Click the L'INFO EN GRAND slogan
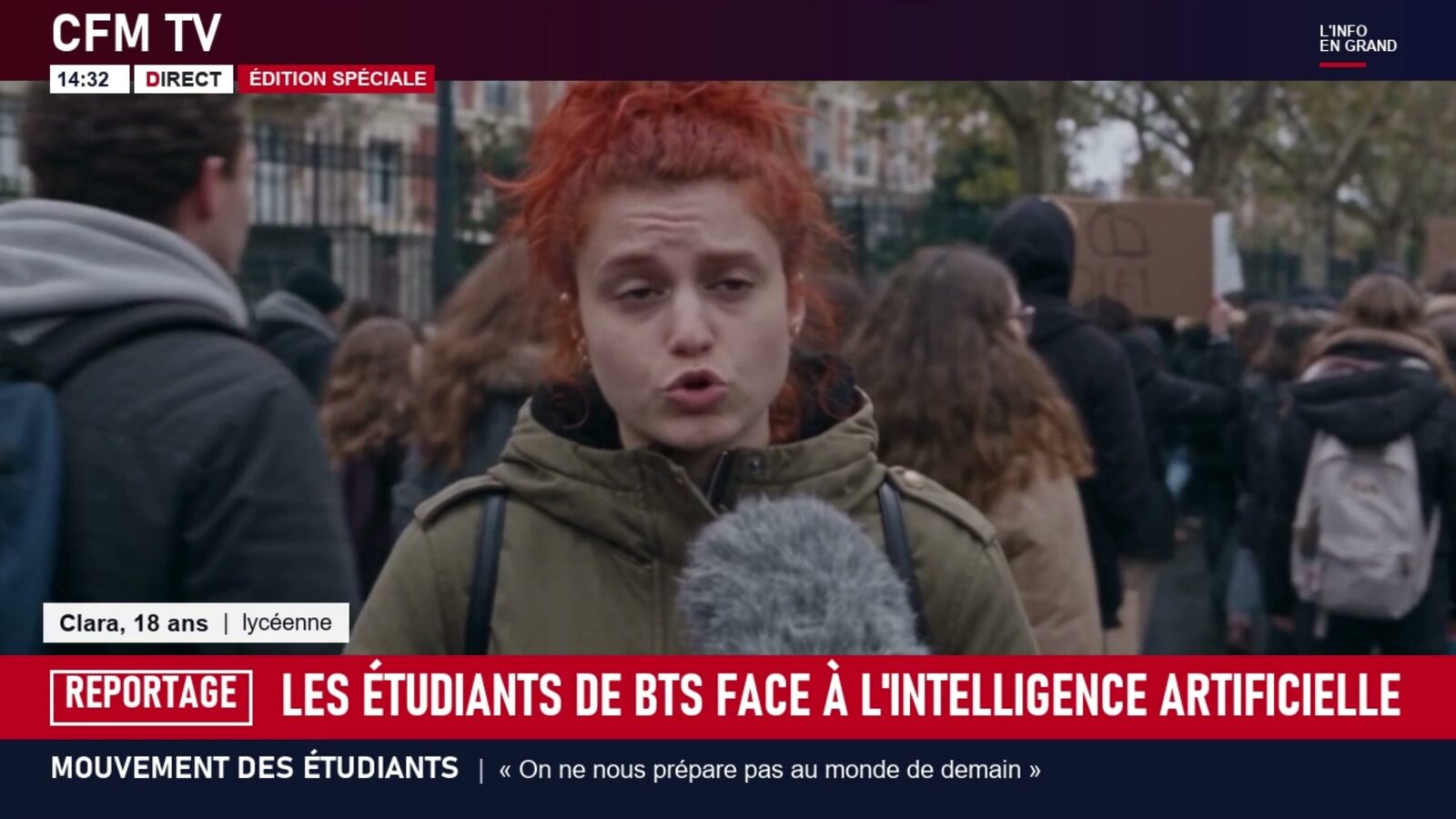1456x819 pixels. [x=1358, y=39]
